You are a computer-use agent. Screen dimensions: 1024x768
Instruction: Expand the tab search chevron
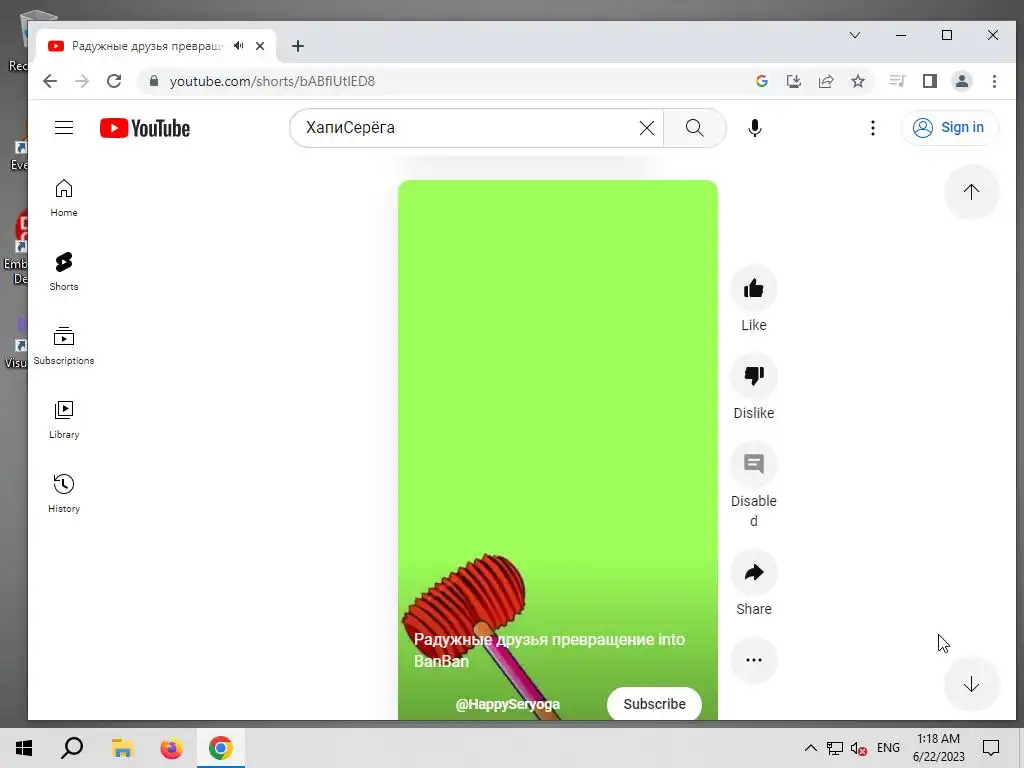pyautogui.click(x=855, y=35)
